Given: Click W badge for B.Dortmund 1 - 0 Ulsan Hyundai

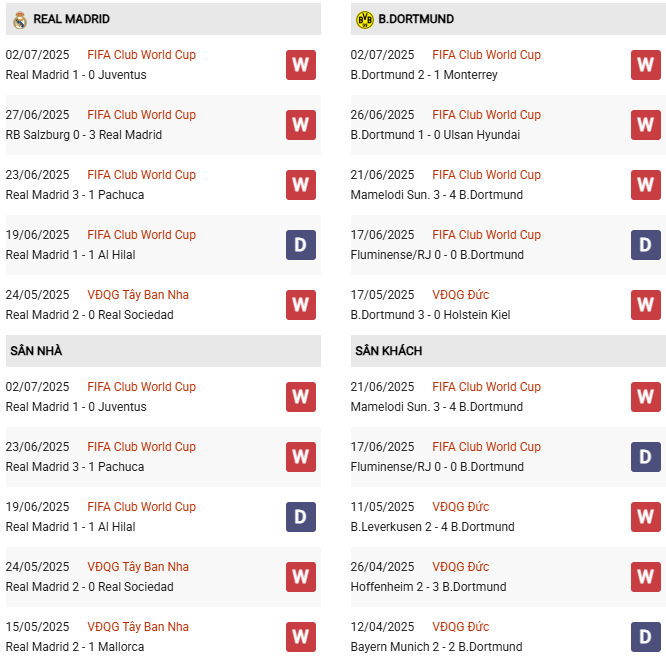Looking at the screenshot, I should click(x=645, y=125).
